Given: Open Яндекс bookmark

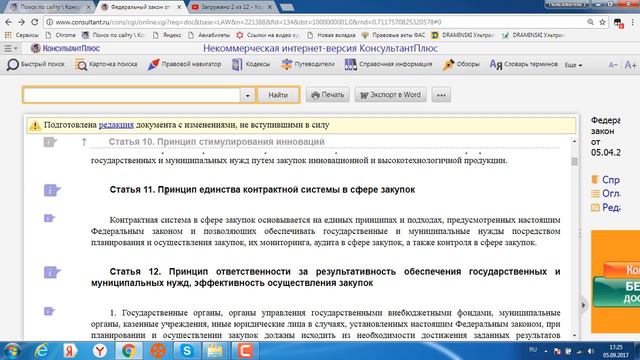Looking at the screenshot, I should tap(167, 35).
